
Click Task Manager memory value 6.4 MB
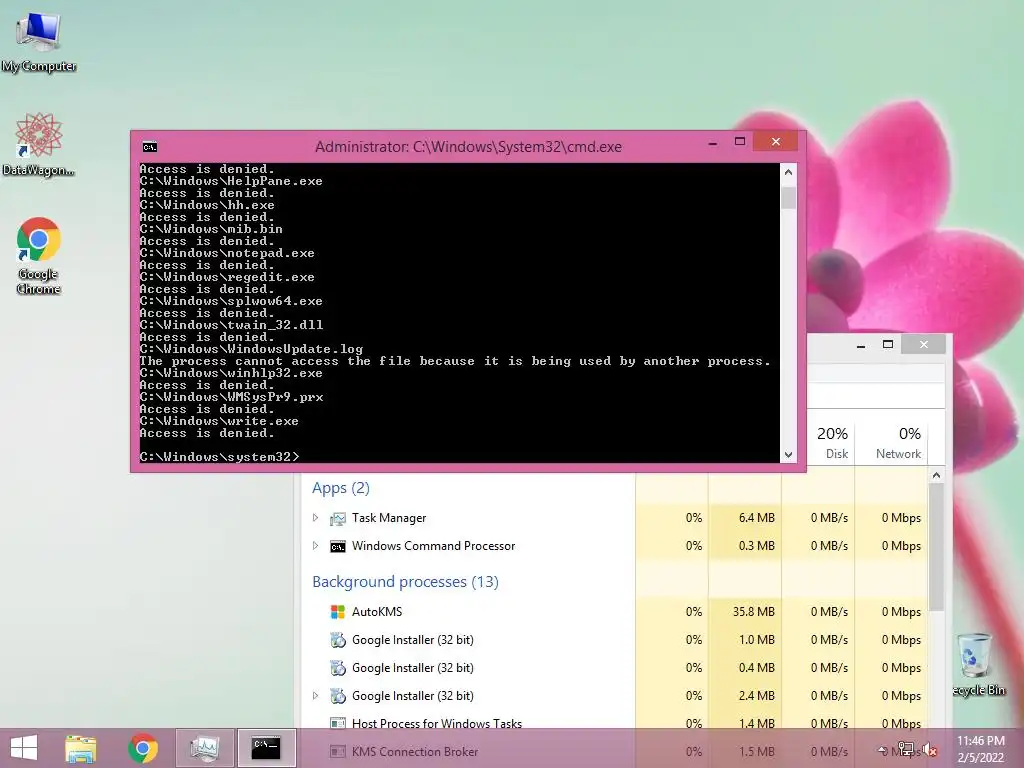coord(756,518)
